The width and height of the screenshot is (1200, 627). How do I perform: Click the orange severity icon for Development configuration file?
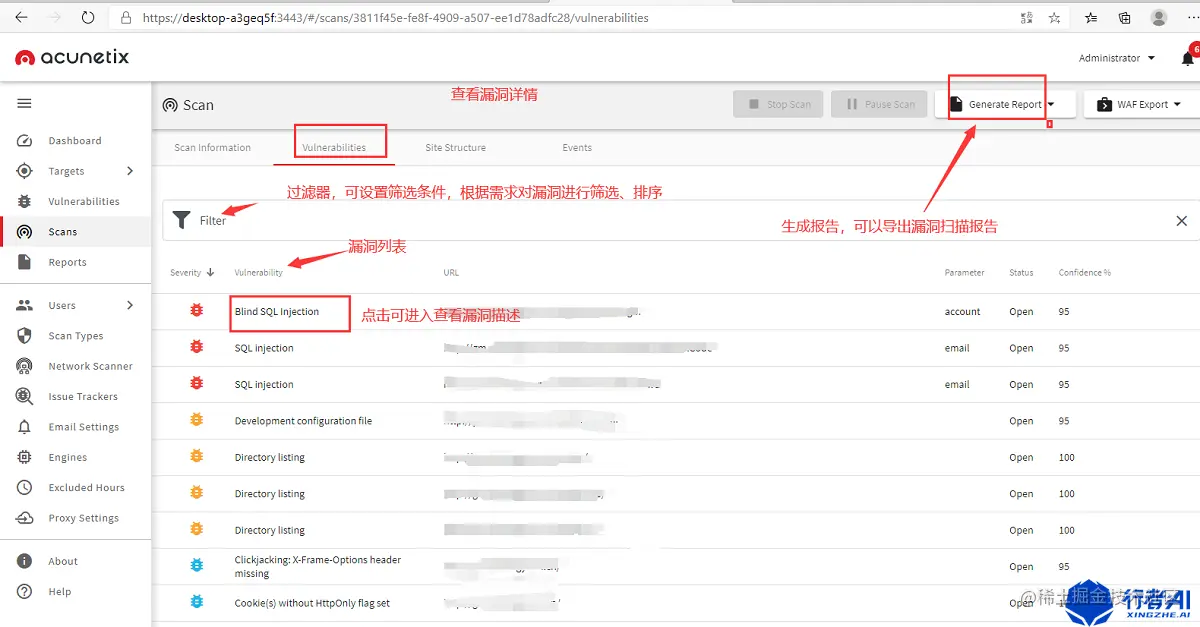pos(197,420)
